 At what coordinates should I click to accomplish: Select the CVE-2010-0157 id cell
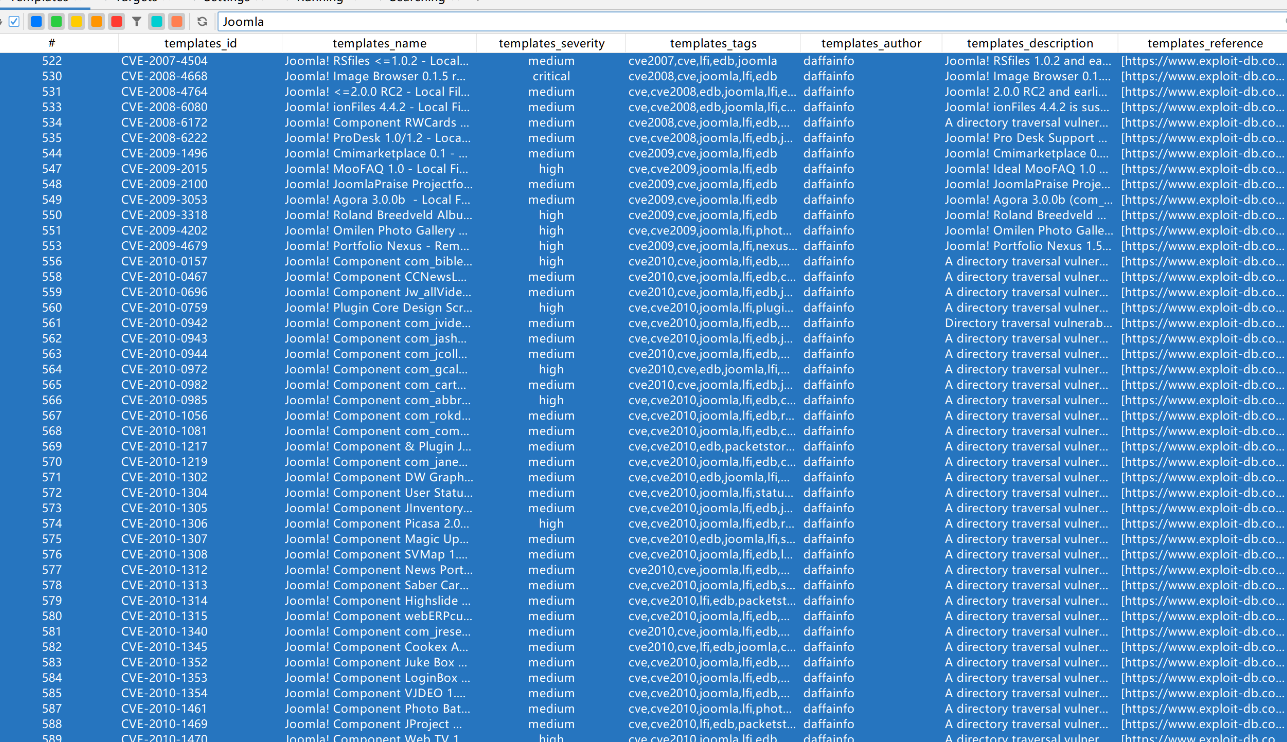164,262
